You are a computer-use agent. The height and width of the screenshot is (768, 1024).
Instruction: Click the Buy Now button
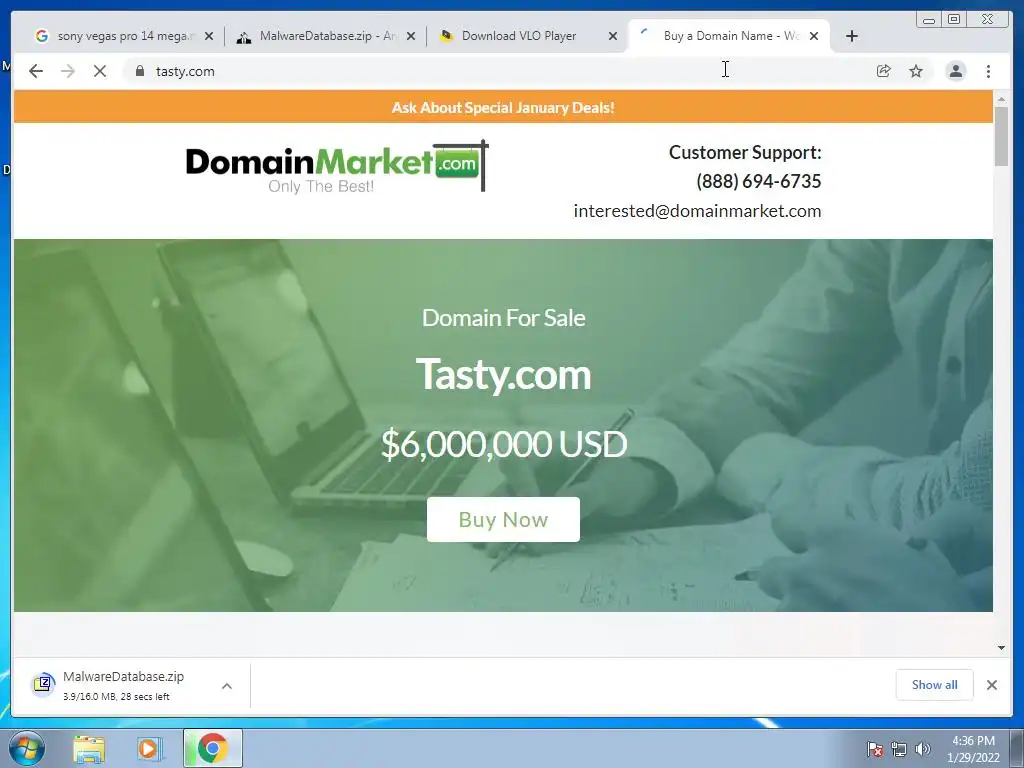tap(503, 519)
